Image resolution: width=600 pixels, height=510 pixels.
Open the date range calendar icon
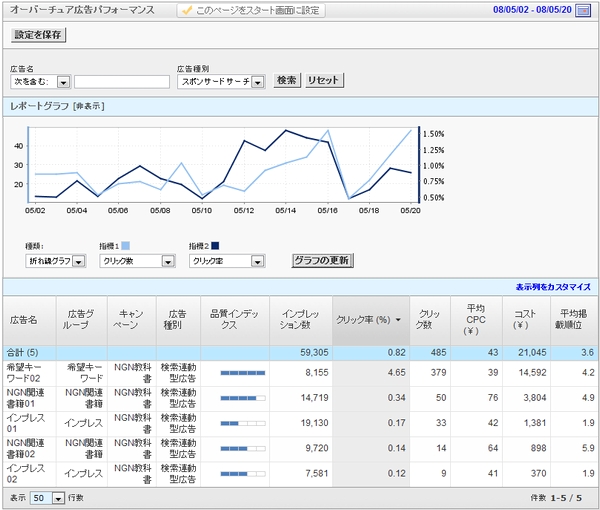point(582,10)
